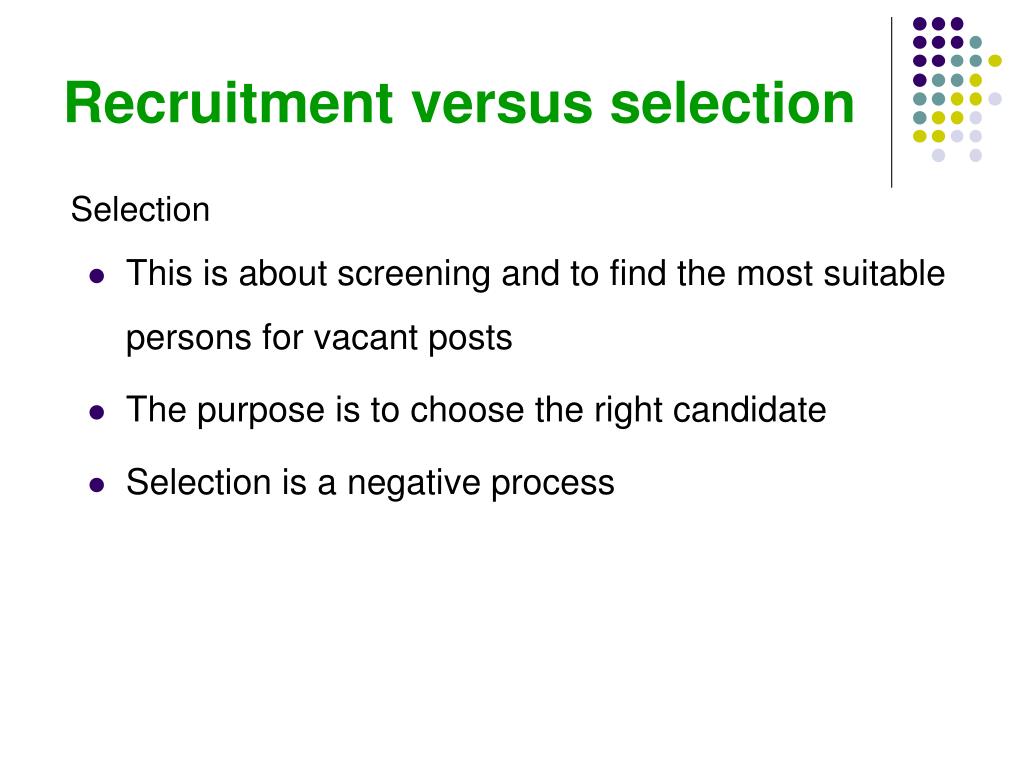Click the bullet beside 'The purpose is to choose'
1024x768 pixels.
tap(97, 413)
